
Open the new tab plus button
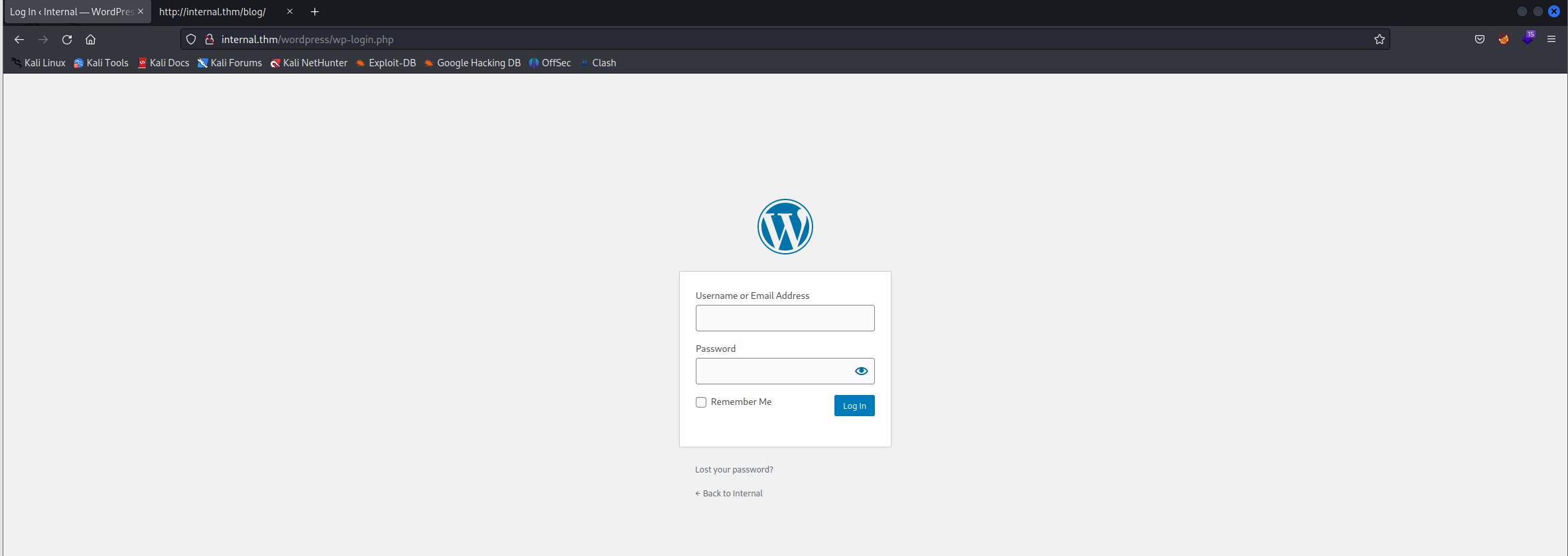pyautogui.click(x=315, y=12)
